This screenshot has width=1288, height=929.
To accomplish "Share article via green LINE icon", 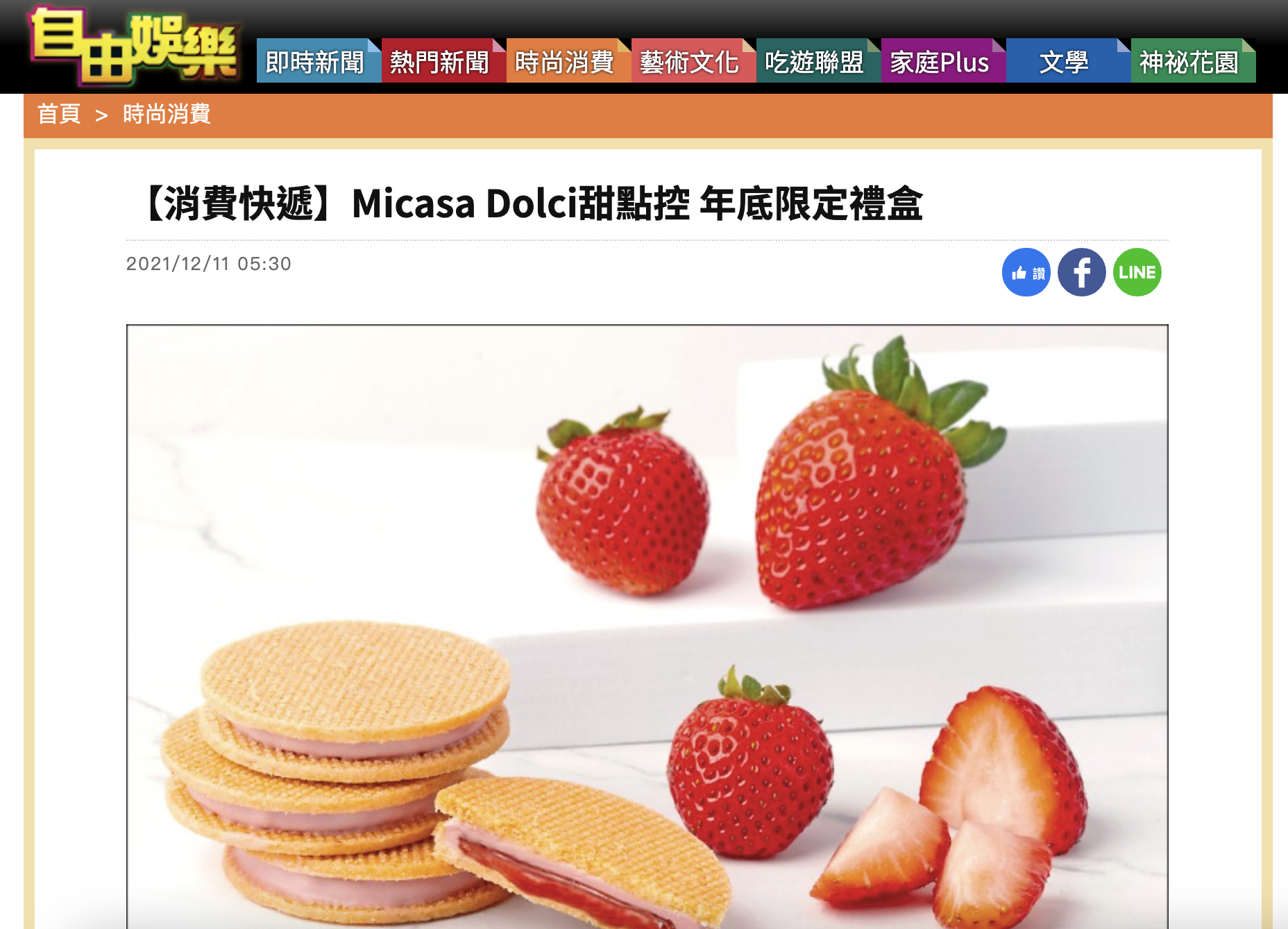I will 1137,272.
